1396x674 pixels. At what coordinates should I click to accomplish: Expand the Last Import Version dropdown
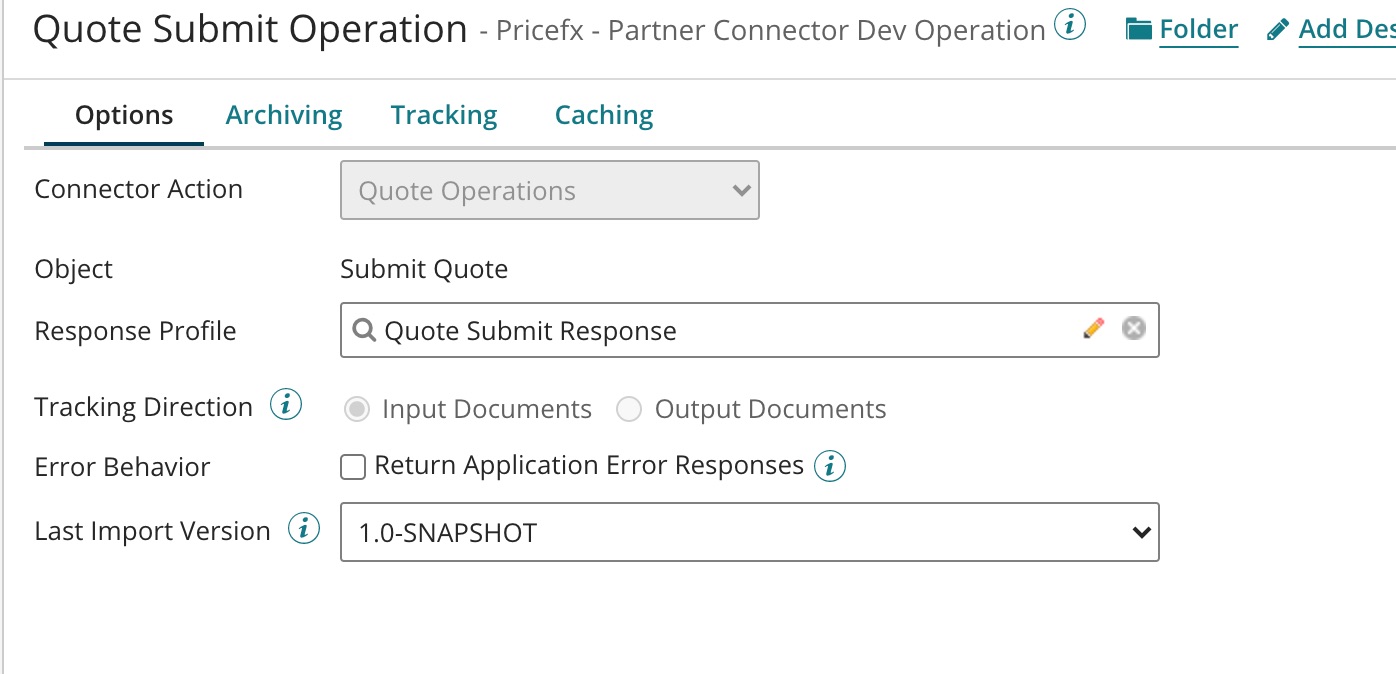click(x=749, y=532)
